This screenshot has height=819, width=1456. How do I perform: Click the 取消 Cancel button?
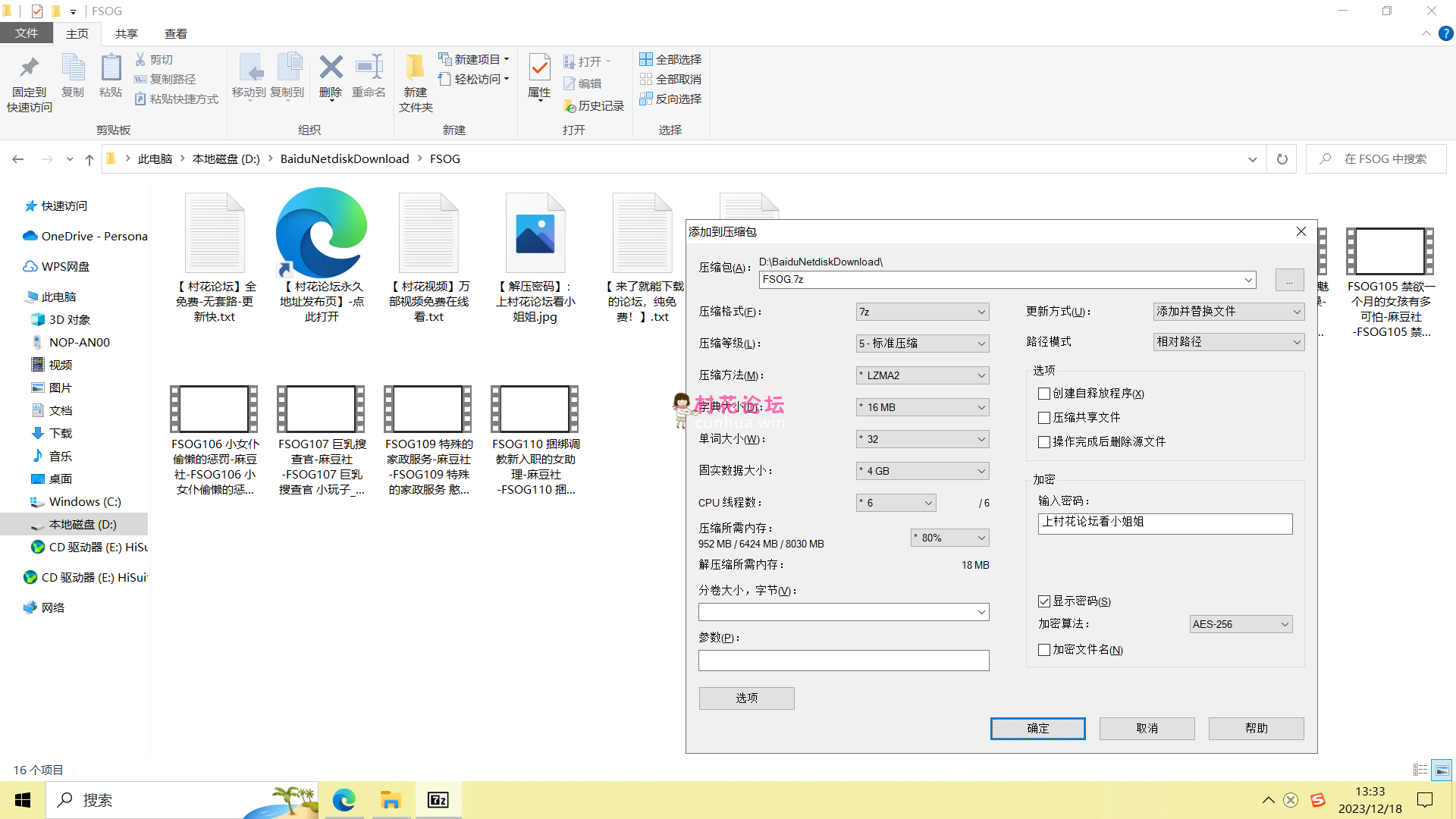1147,729
